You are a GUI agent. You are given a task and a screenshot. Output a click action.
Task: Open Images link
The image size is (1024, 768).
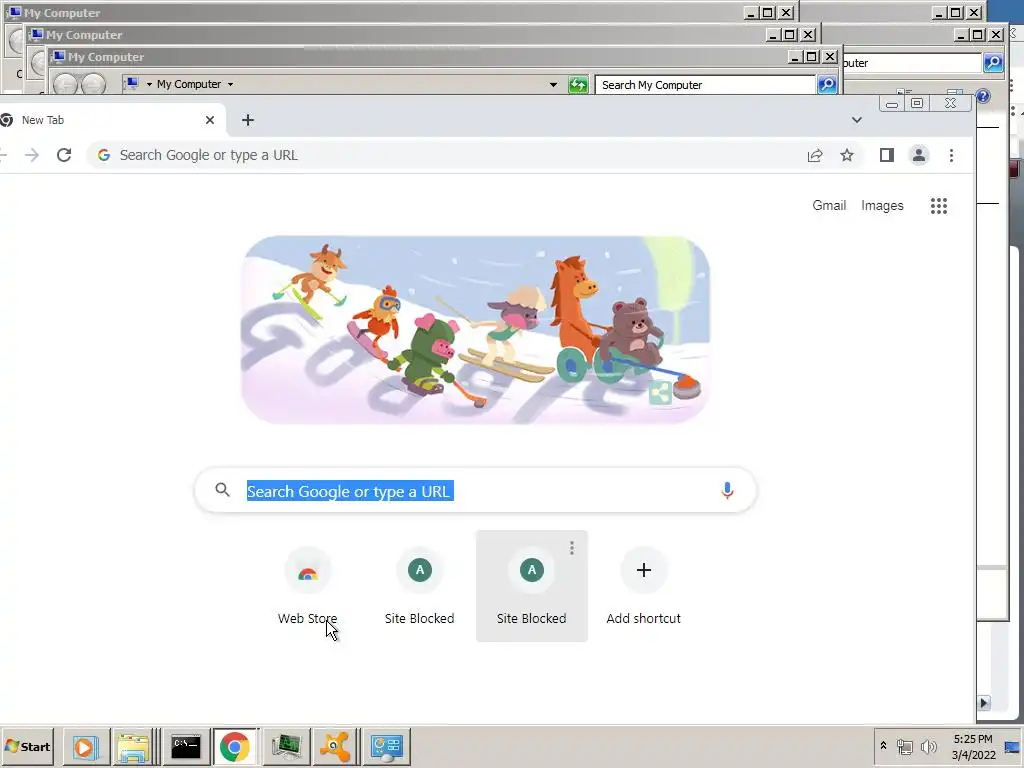coord(882,206)
